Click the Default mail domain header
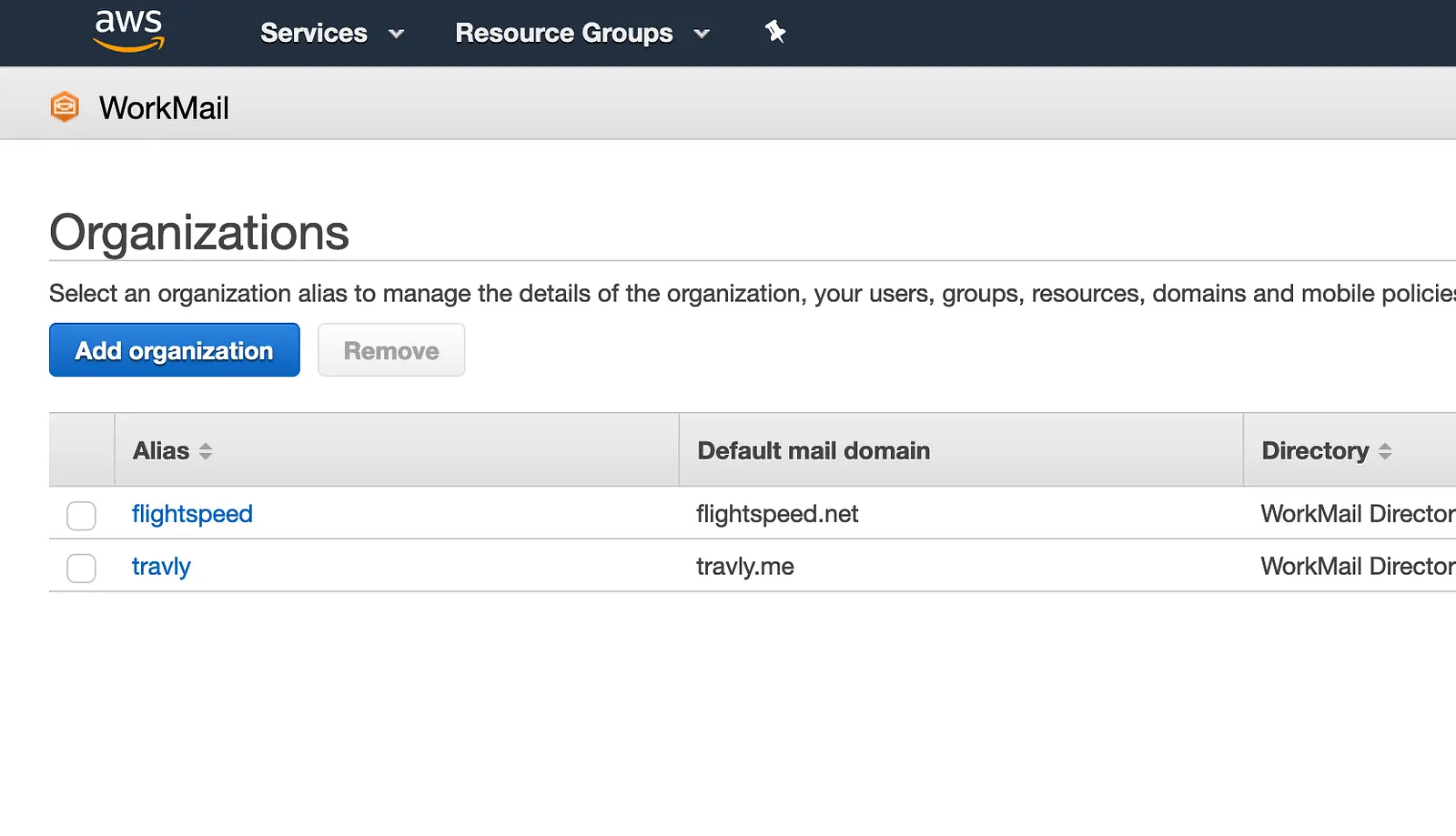Screen dimensions: 1456x836 coord(814,451)
